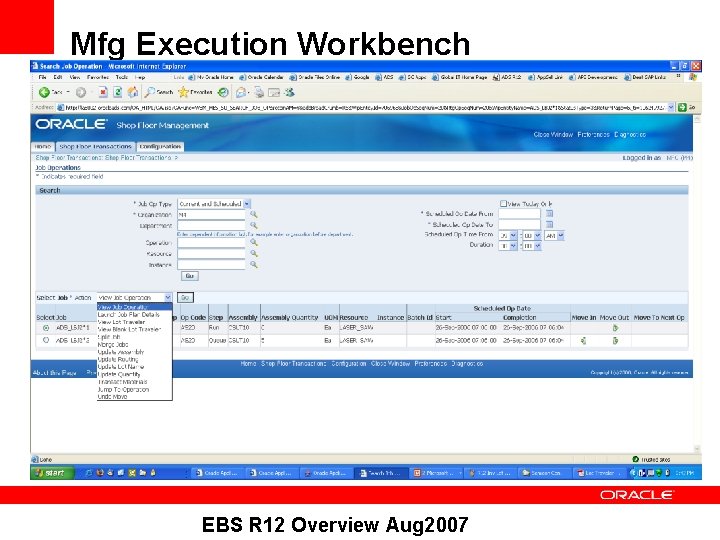Click Move Out icon in first job row
720x540 pixels.
(615, 328)
